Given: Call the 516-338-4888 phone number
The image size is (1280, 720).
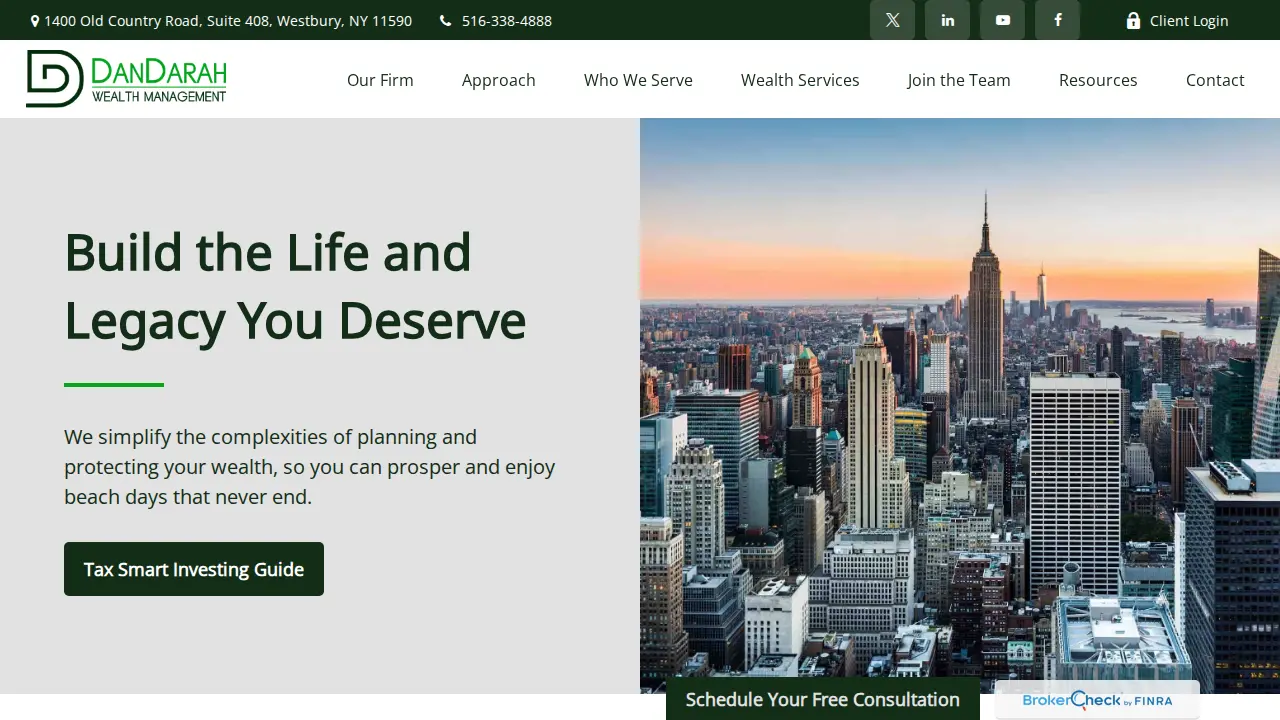Looking at the screenshot, I should coord(507,20).
